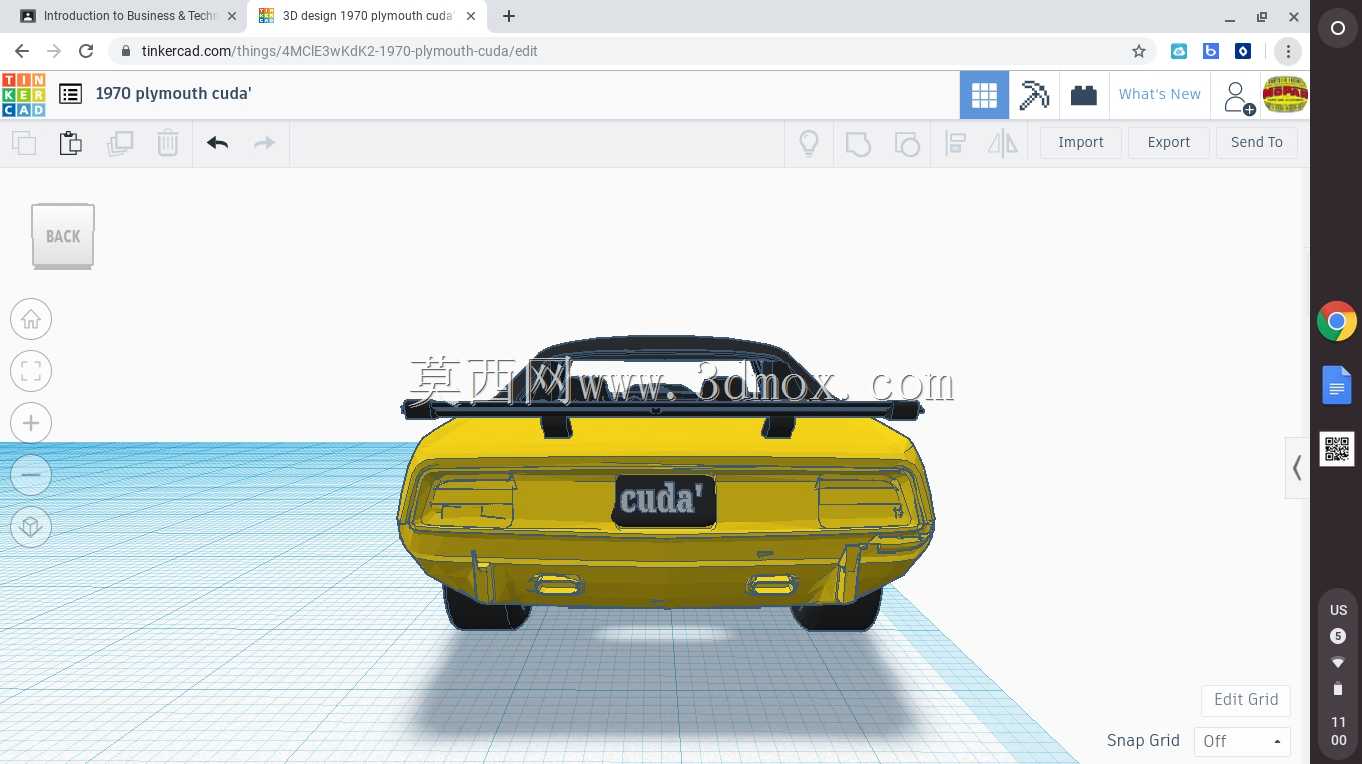Click the BACK face of the view cube
1362x764 pixels.
pyautogui.click(x=63, y=236)
